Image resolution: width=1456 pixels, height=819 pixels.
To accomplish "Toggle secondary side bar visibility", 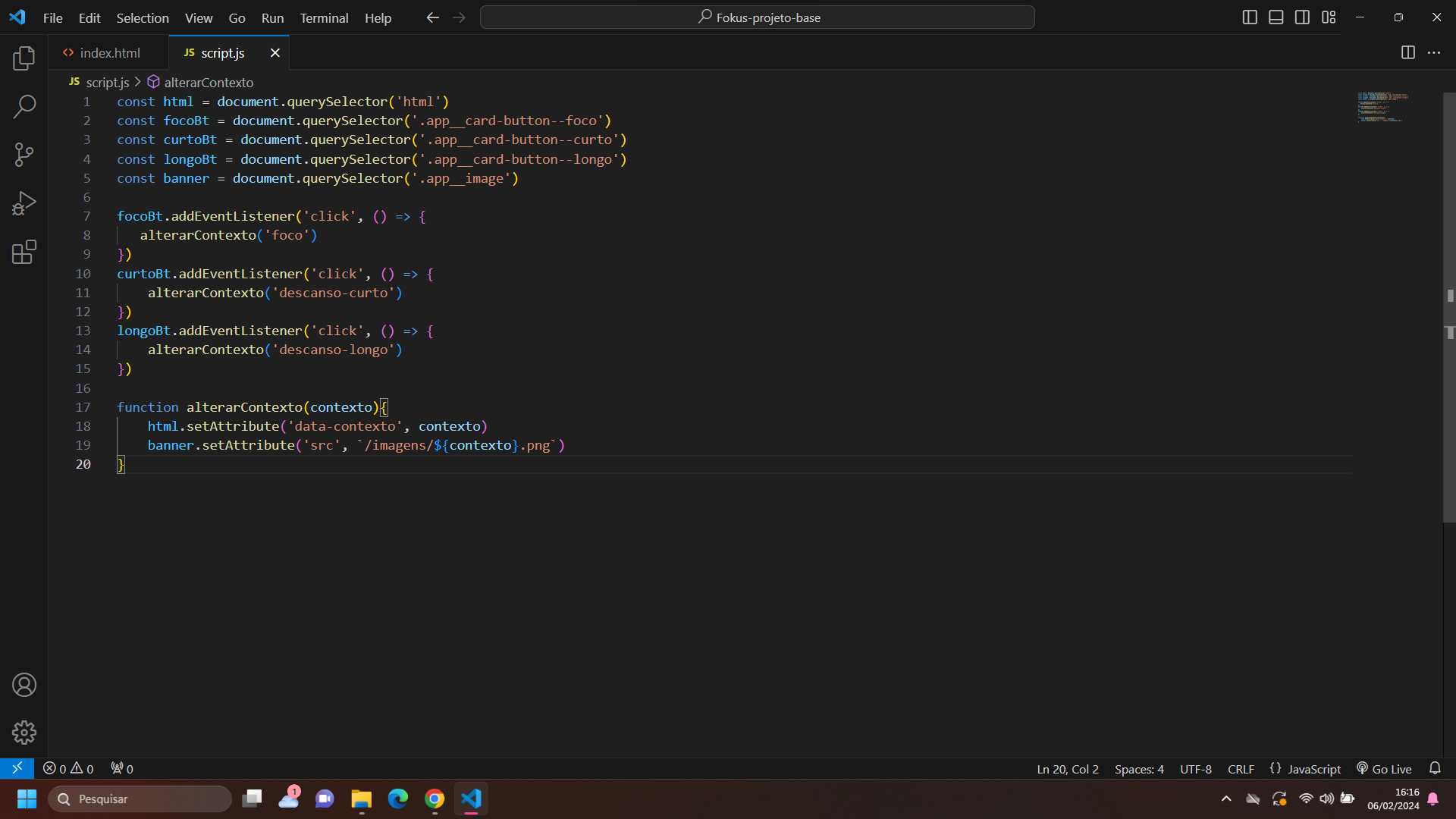I will (1302, 17).
